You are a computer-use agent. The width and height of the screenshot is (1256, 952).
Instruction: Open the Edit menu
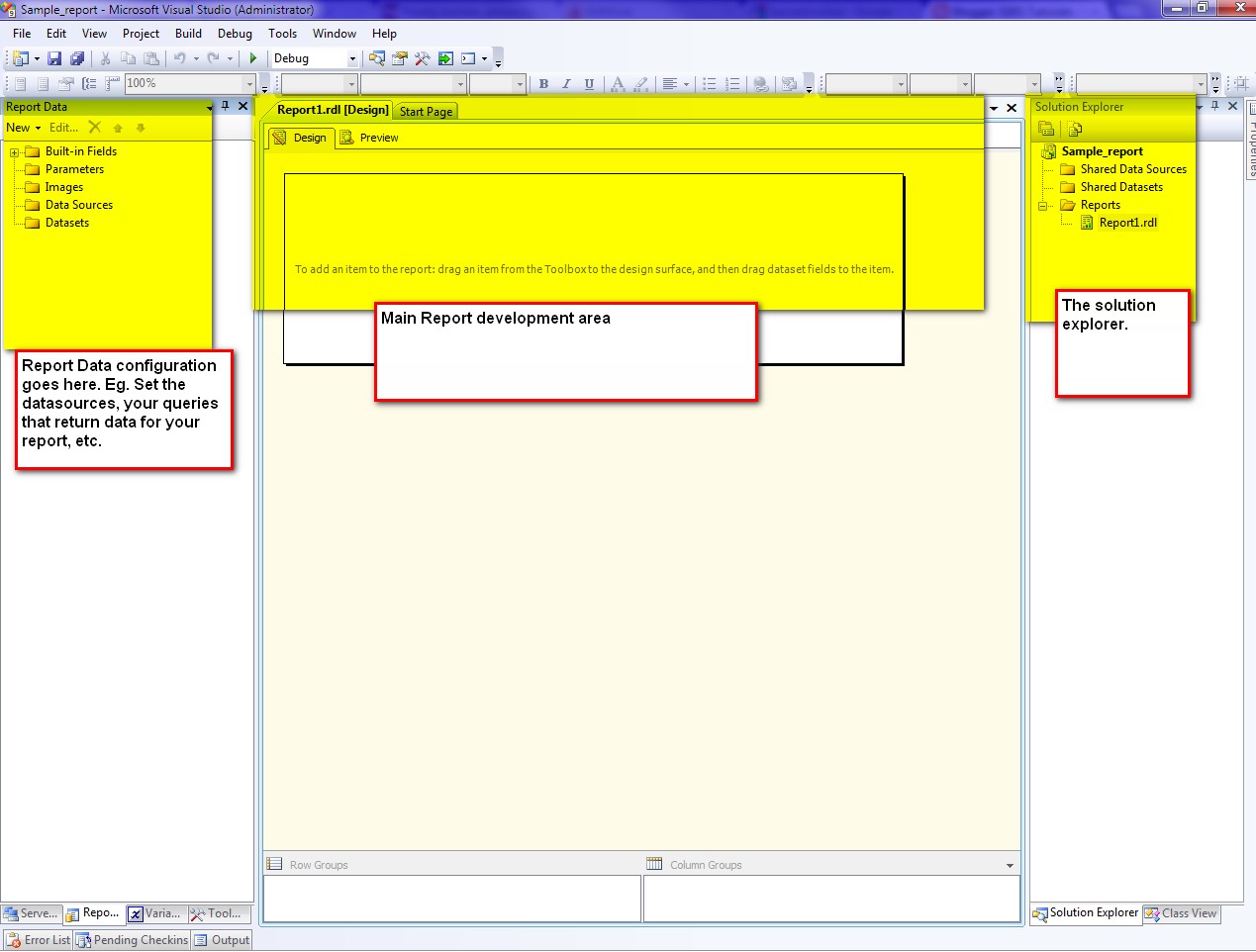(56, 34)
